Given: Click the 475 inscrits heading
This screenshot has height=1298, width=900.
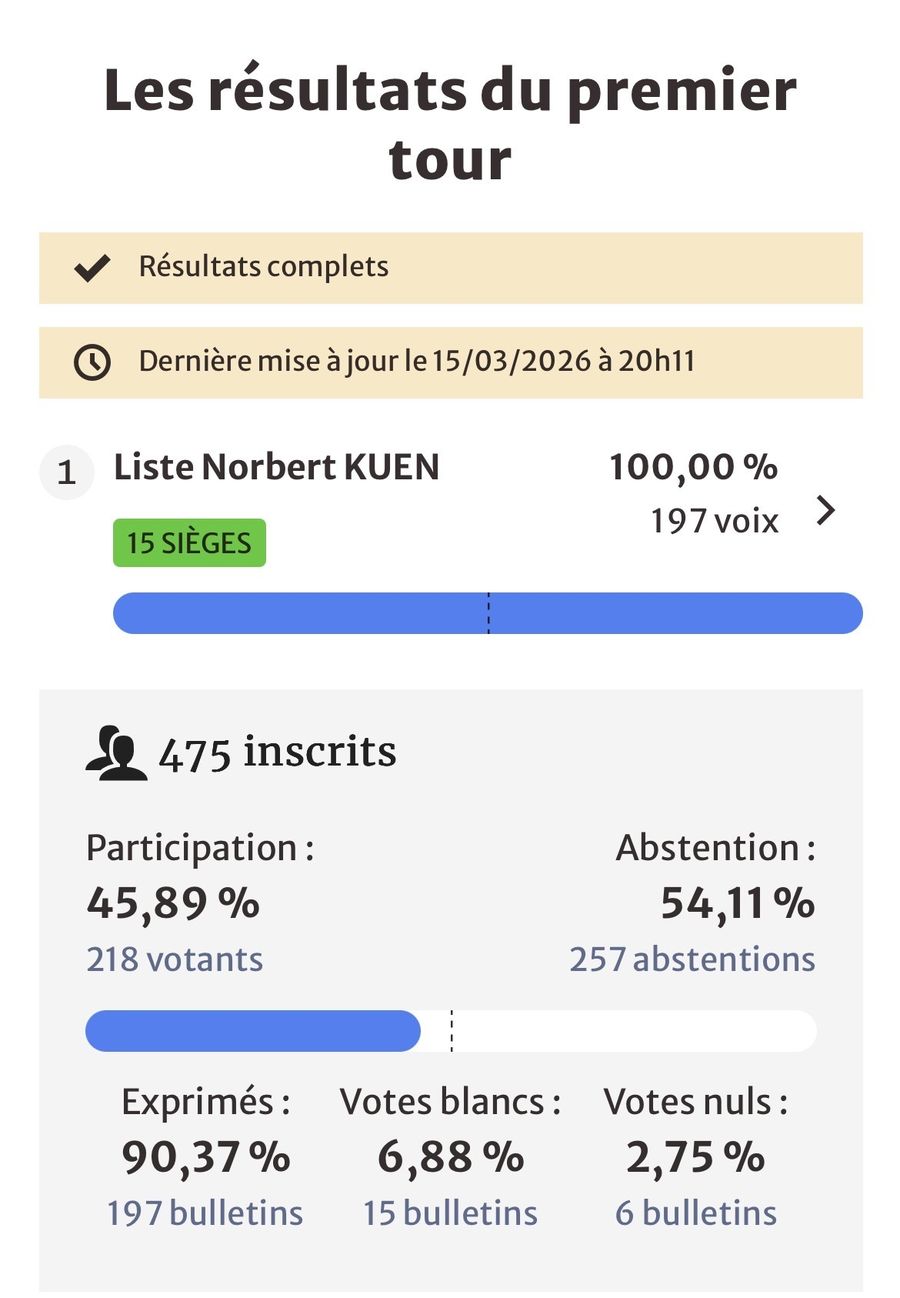Looking at the screenshot, I should [277, 753].
